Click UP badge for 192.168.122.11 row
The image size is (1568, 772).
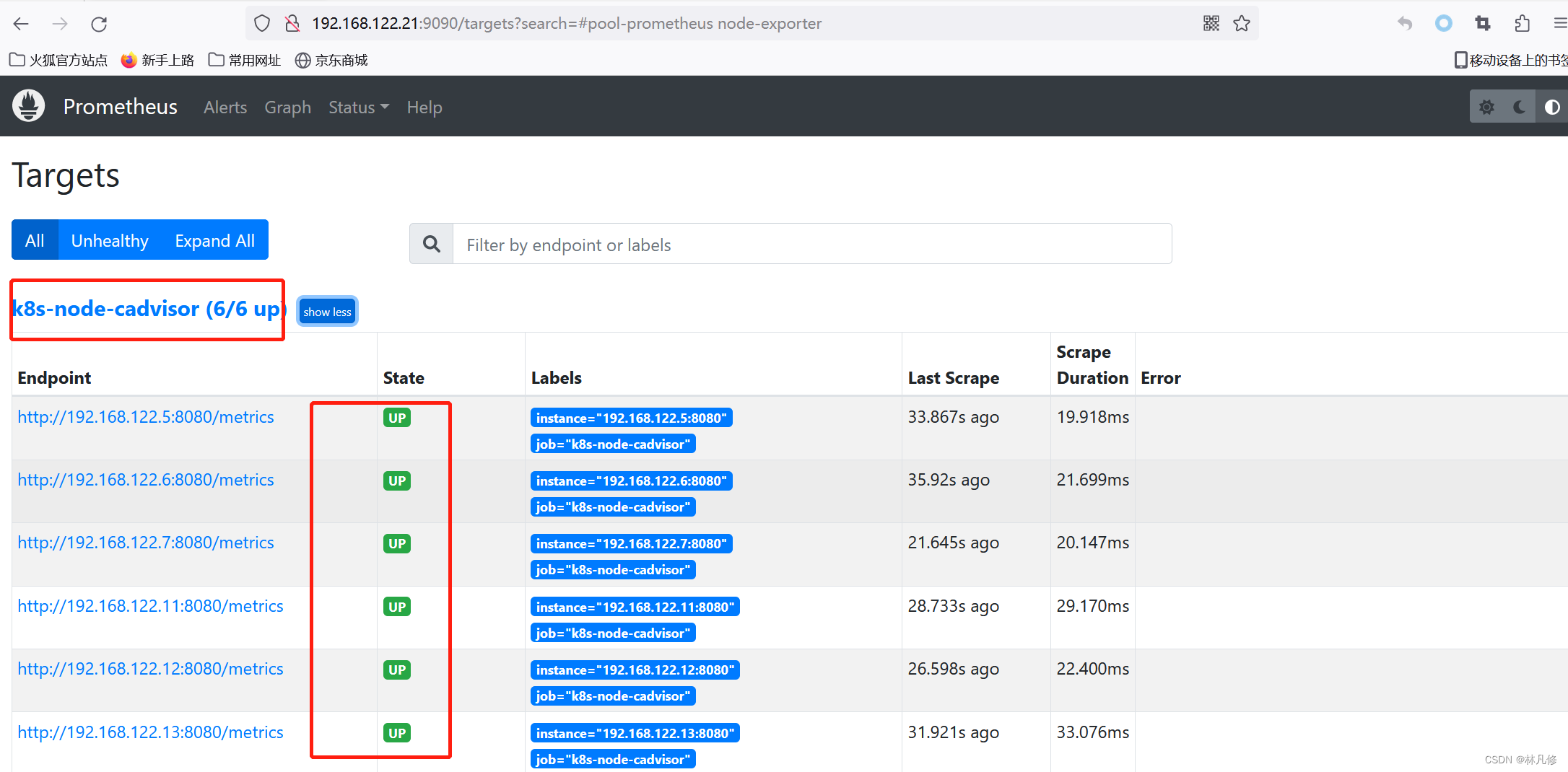tap(397, 607)
